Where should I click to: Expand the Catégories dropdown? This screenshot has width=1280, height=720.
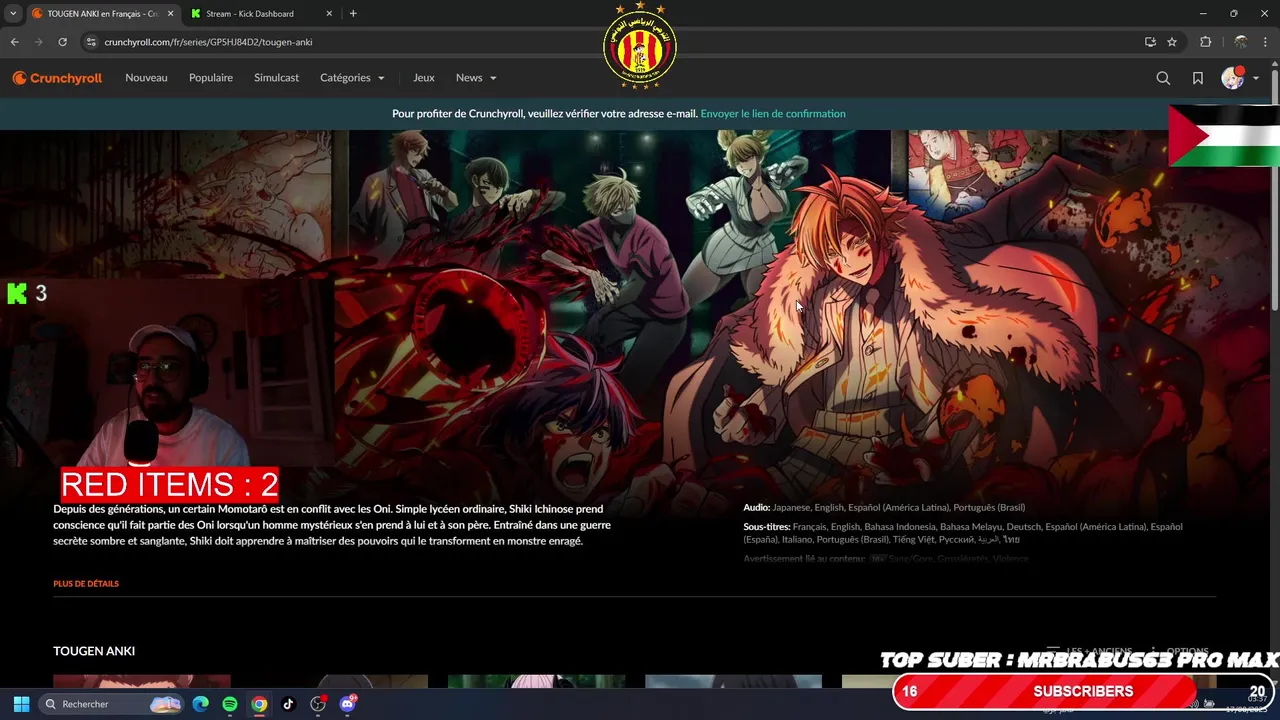(352, 78)
